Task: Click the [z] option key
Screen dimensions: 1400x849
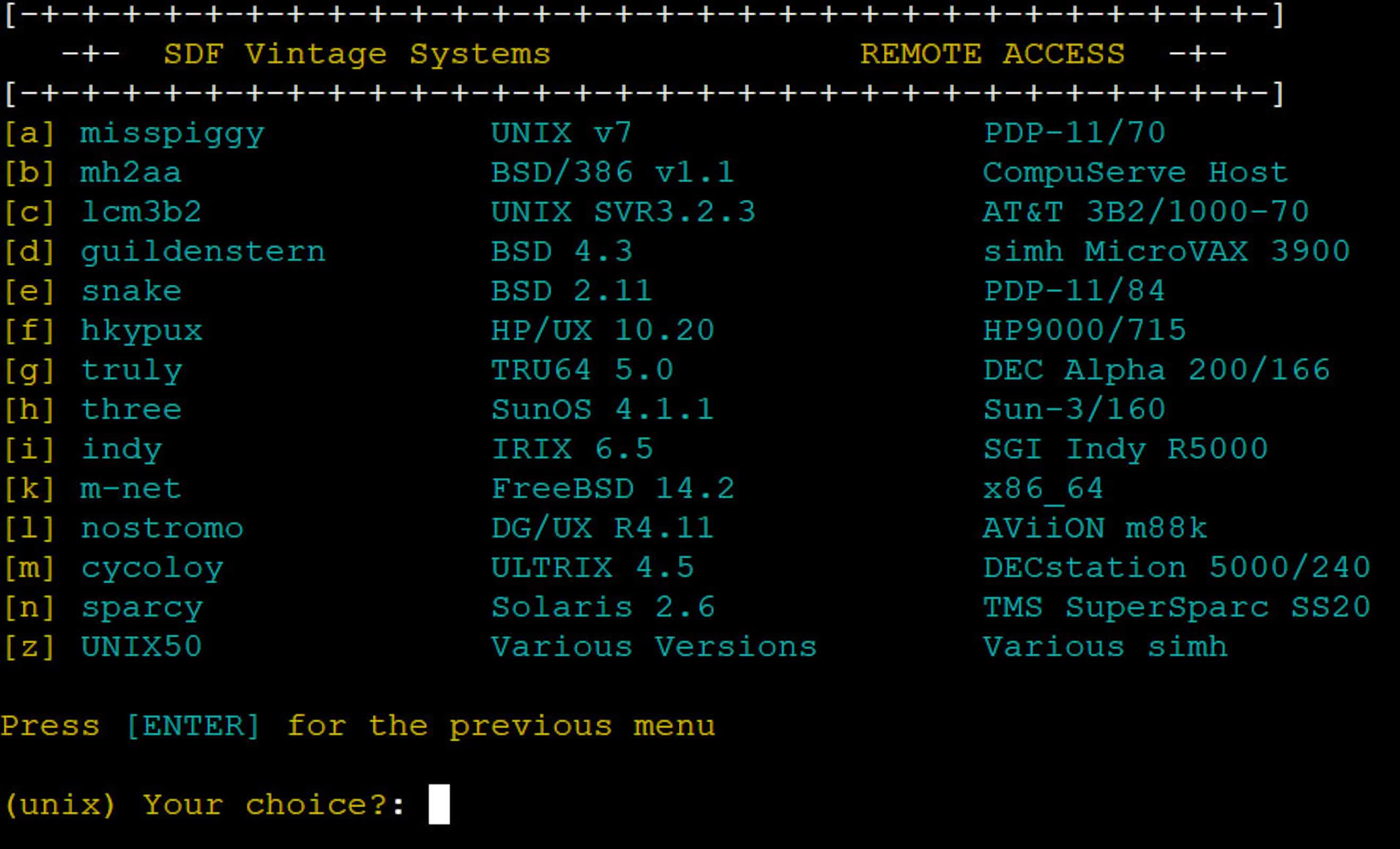Action: pyautogui.click(x=30, y=647)
